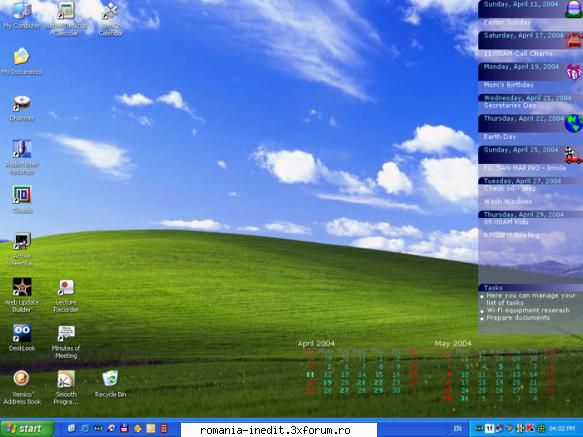Image resolution: width=583 pixels, height=437 pixels.
Task: Launch the DeskLook shortcut icon
Action: coord(22,337)
